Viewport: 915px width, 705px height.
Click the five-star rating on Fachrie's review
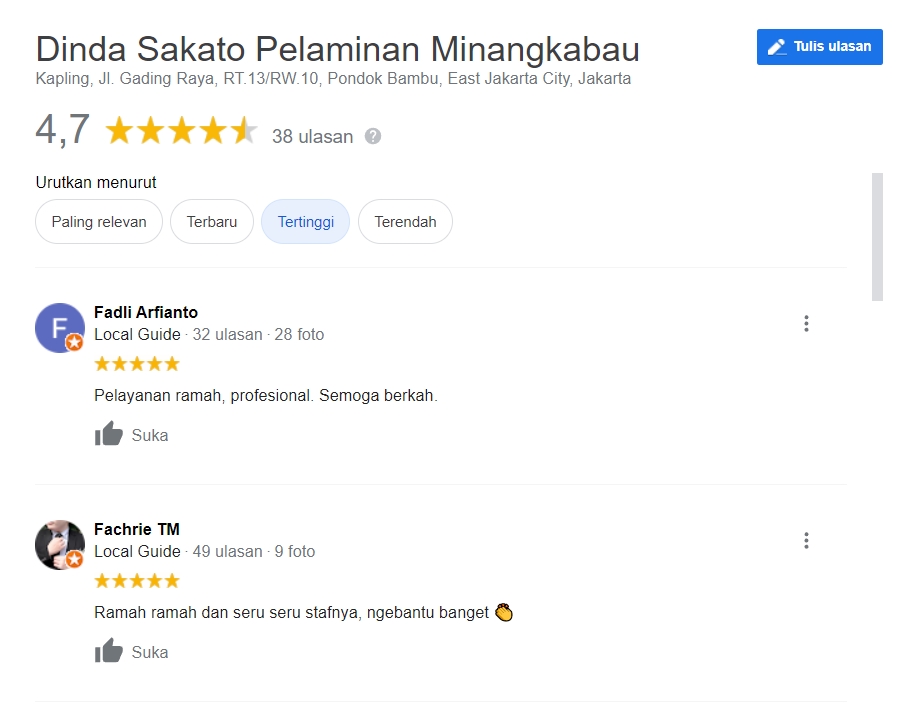coord(137,581)
